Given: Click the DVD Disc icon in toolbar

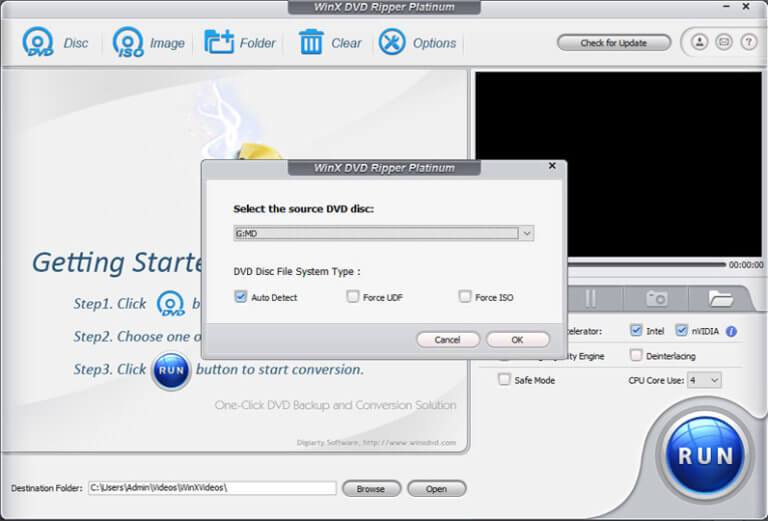Looking at the screenshot, I should 38,42.
